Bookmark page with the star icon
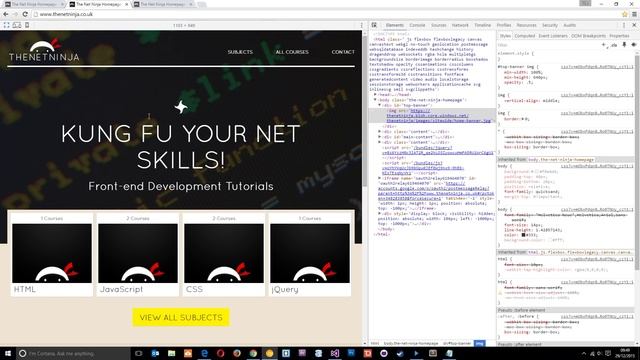640x360 pixels. [624, 14]
